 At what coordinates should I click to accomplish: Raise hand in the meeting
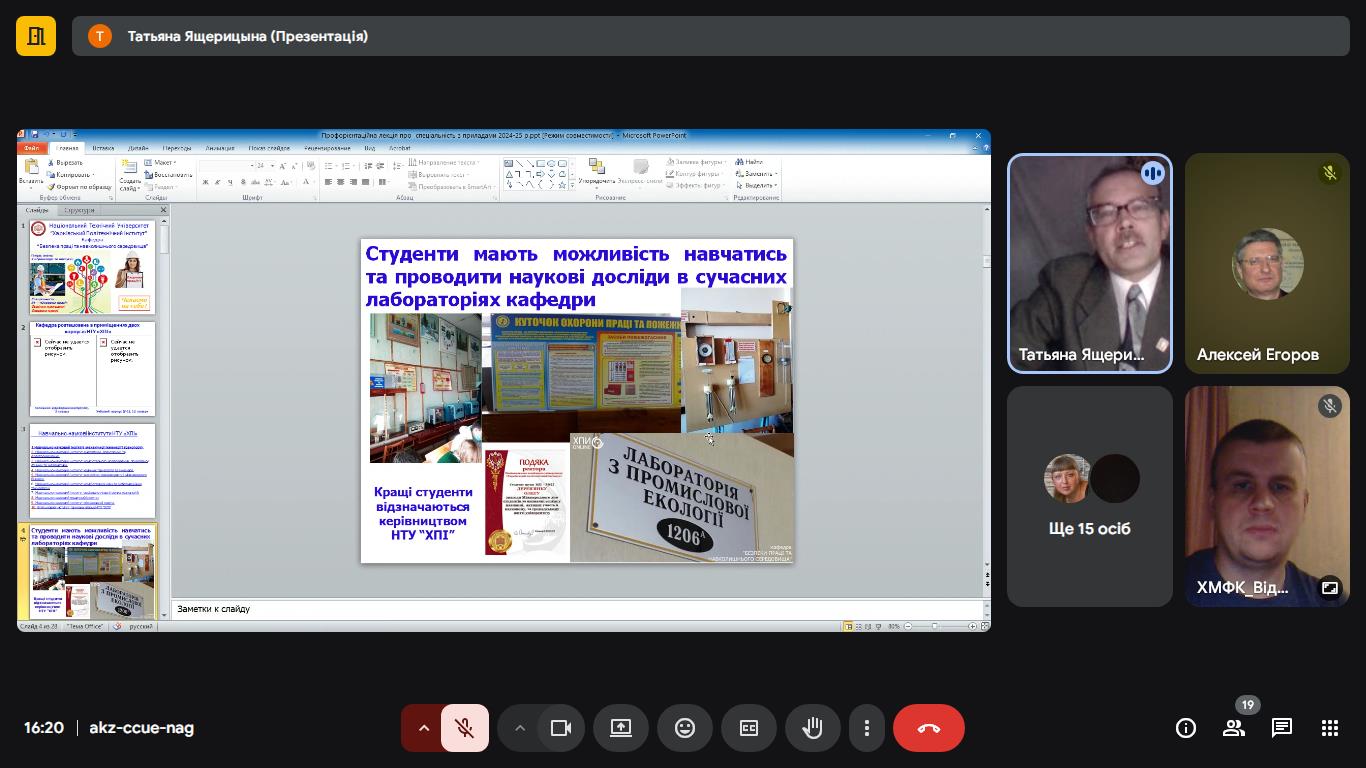pyautogui.click(x=813, y=728)
